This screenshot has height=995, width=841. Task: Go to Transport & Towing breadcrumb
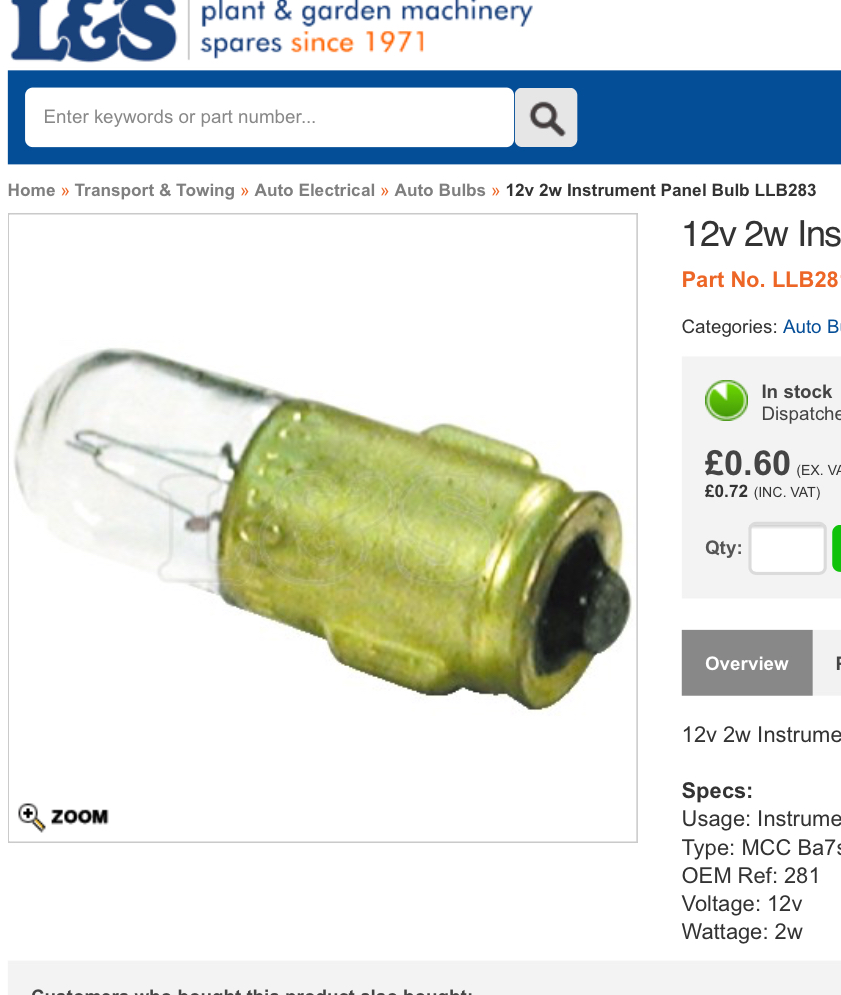(155, 190)
